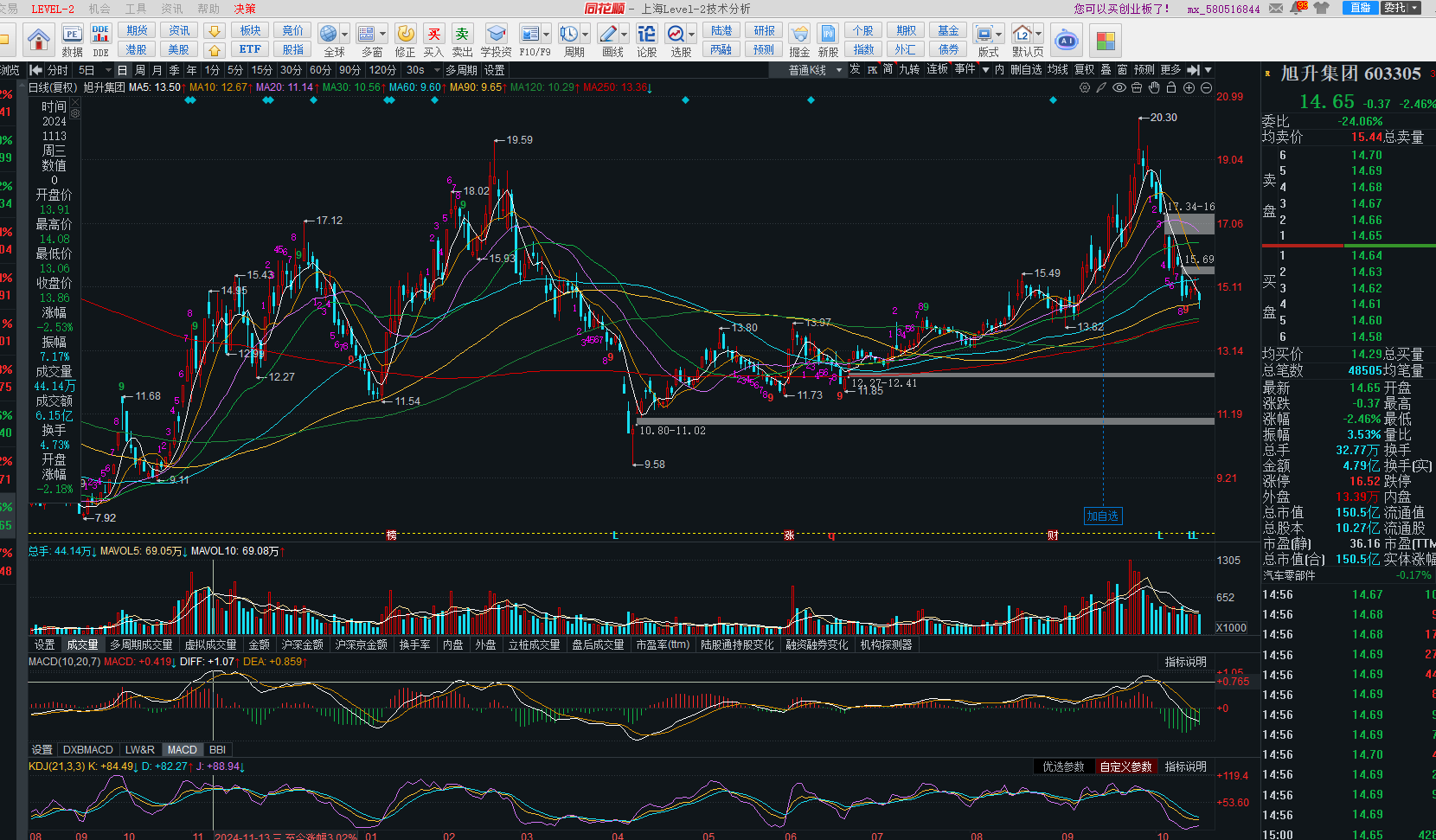Image resolution: width=1436 pixels, height=840 pixels.
Task: Open the DDE analysis icon
Action: click(x=100, y=35)
